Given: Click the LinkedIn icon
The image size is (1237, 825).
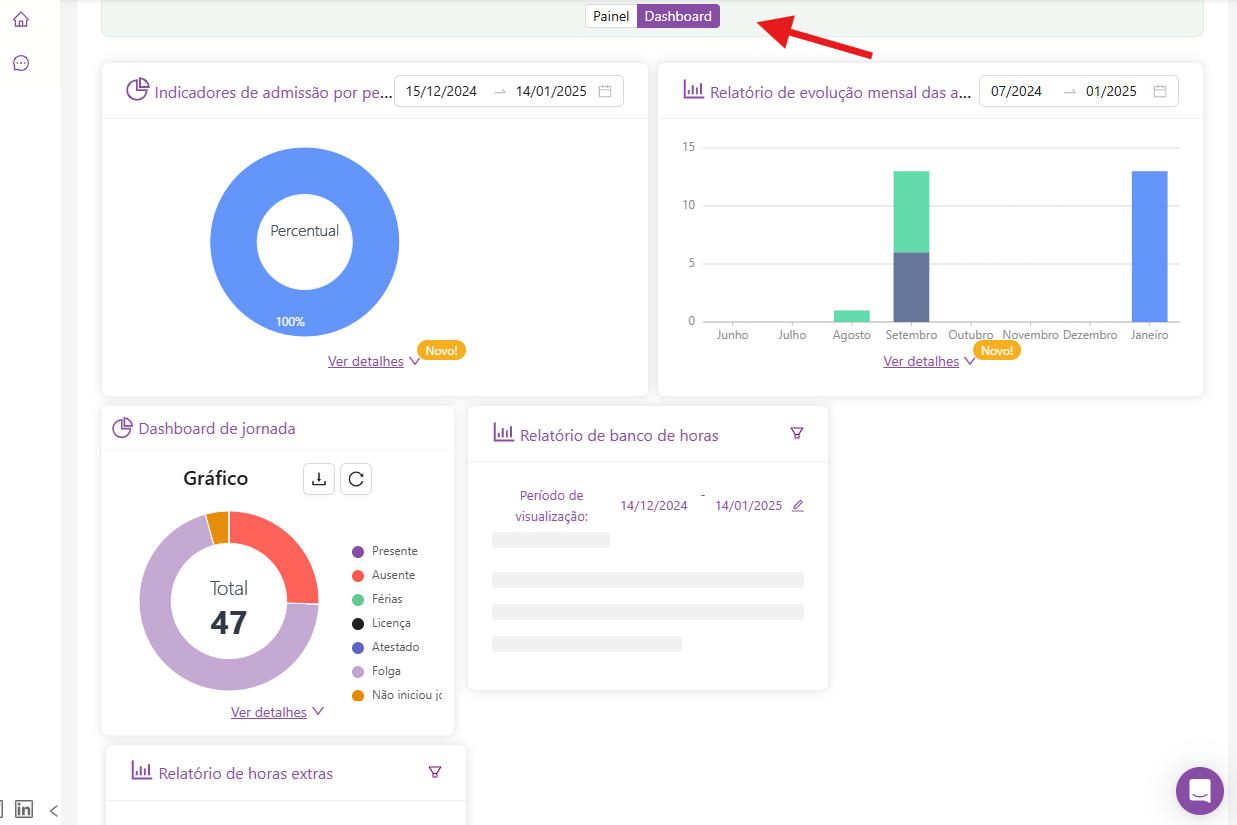Looking at the screenshot, I should coord(24,809).
